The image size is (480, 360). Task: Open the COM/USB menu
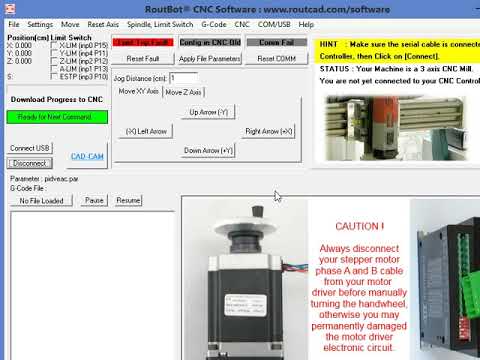pyautogui.click(x=274, y=24)
